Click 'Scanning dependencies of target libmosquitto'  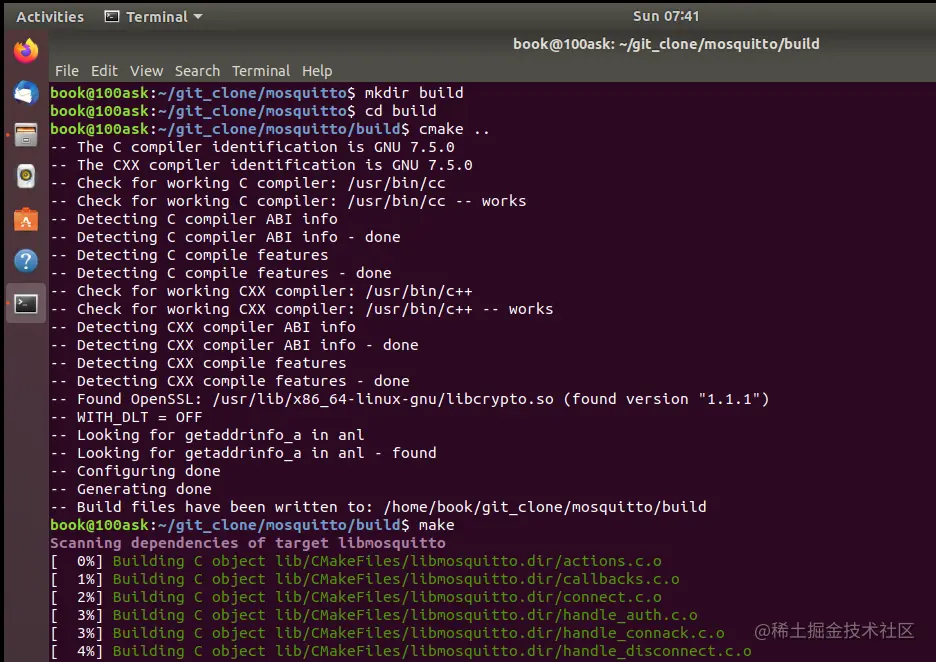click(248, 543)
